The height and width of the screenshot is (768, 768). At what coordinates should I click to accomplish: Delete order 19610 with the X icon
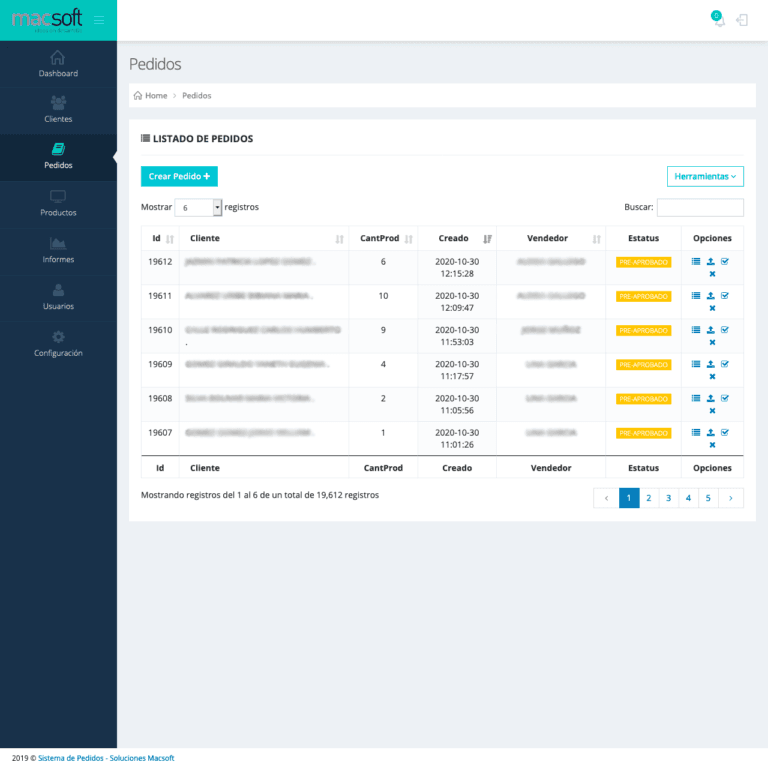712,342
